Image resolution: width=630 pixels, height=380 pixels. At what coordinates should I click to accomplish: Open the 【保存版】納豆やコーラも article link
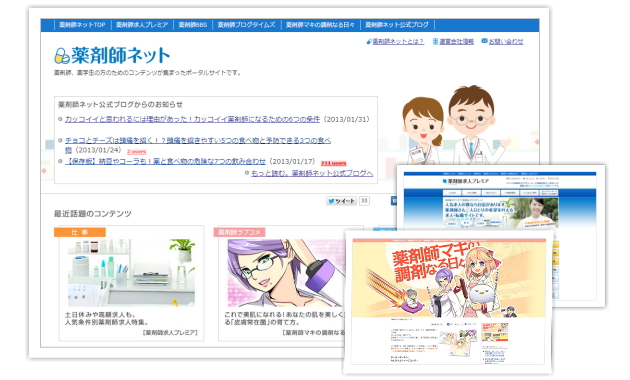pyautogui.click(x=165, y=161)
